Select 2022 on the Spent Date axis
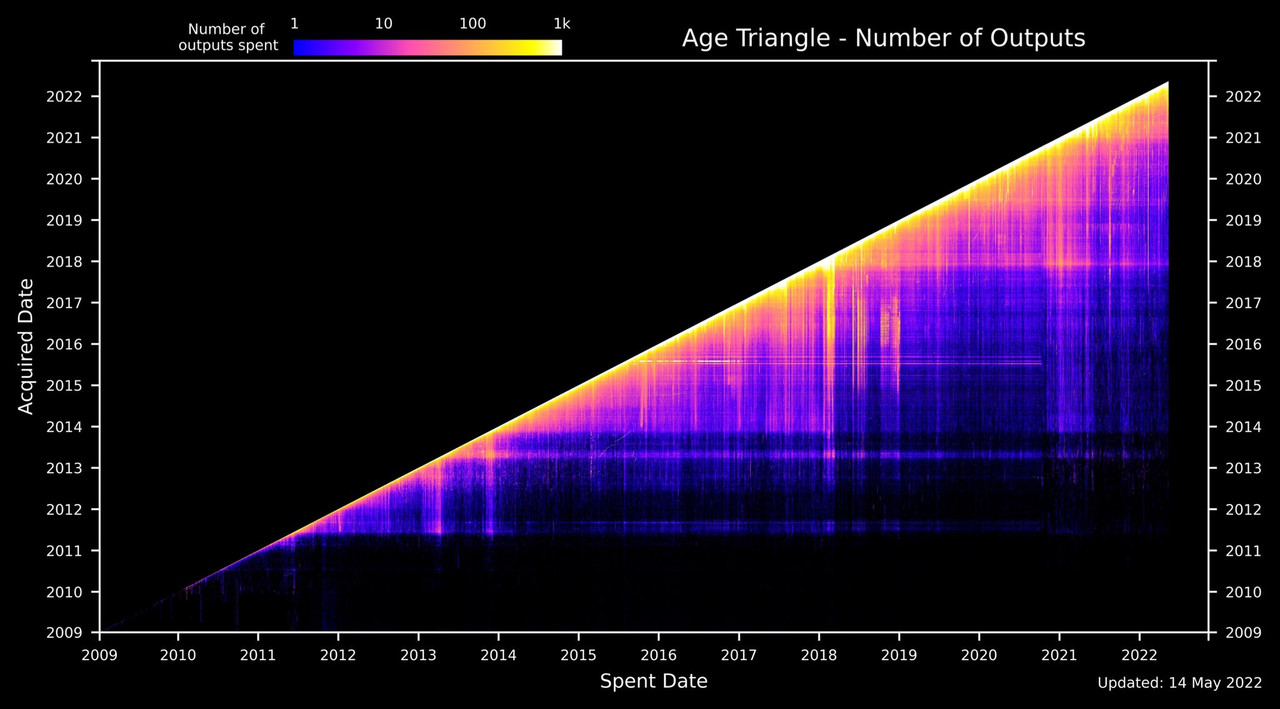 [x=1139, y=654]
